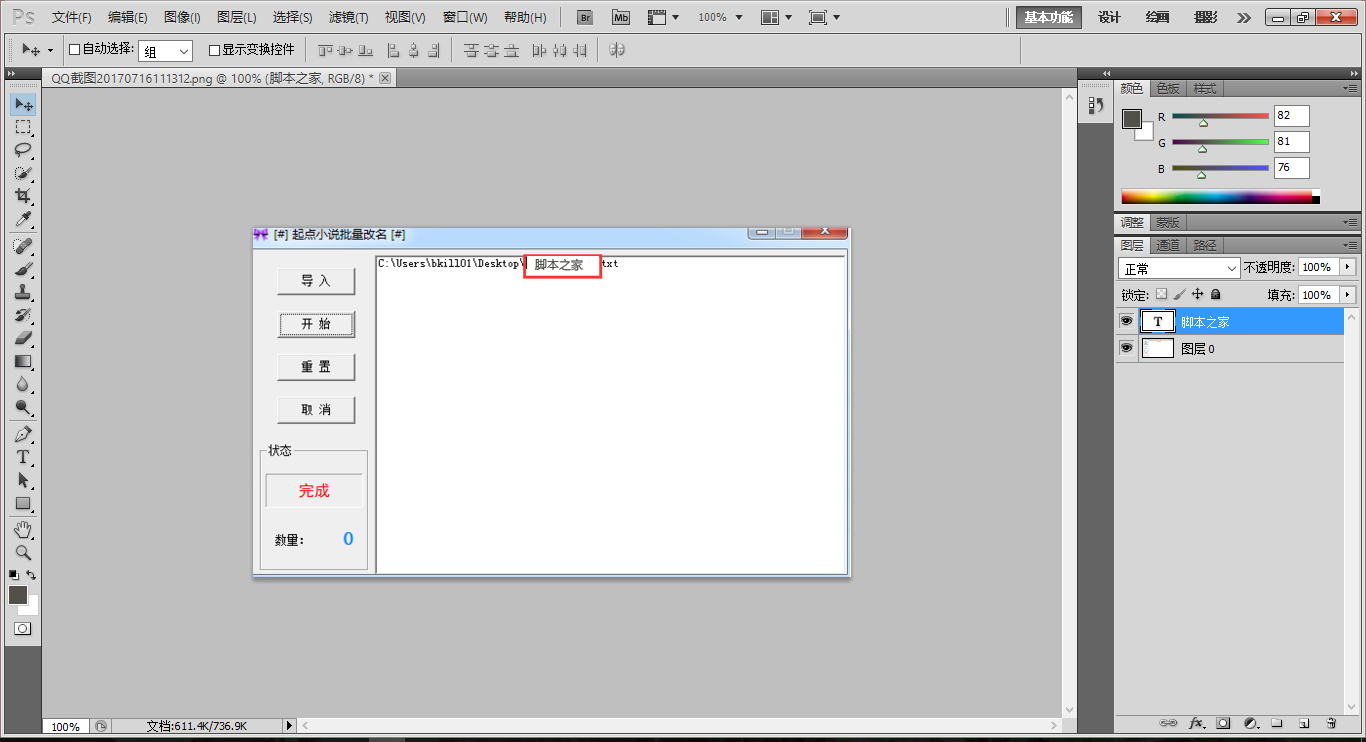Screen dimensions: 1366x742
Task: Enable the 自动选择 checkbox
Action: click(x=74, y=49)
